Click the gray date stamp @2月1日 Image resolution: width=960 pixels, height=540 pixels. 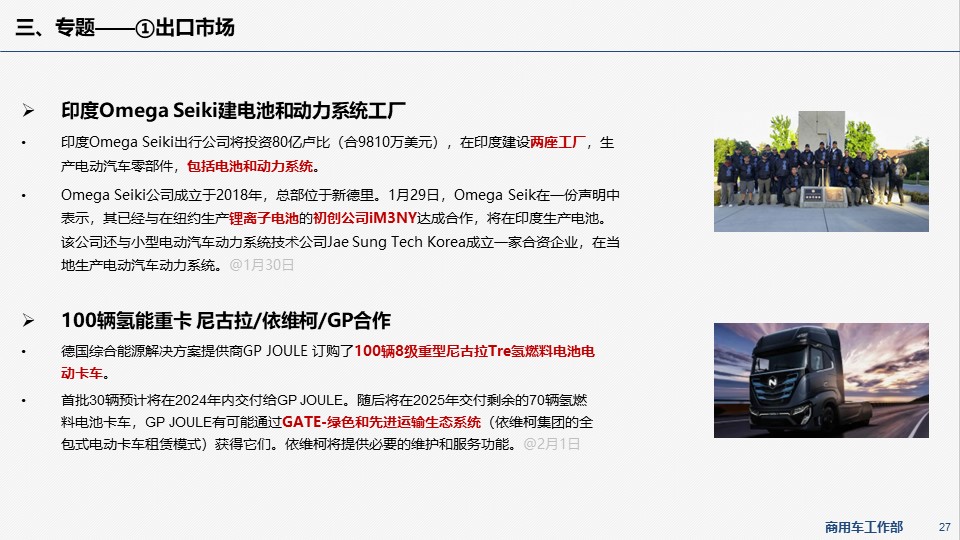tap(552, 444)
